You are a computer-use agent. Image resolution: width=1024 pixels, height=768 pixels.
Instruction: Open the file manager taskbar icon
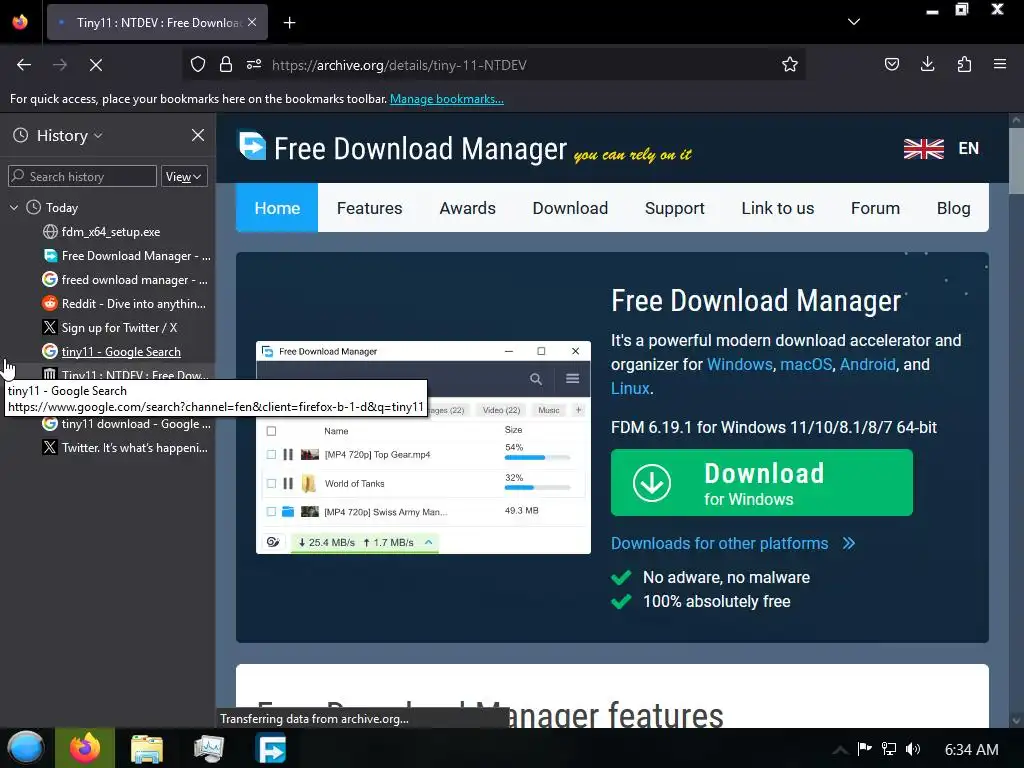146,748
